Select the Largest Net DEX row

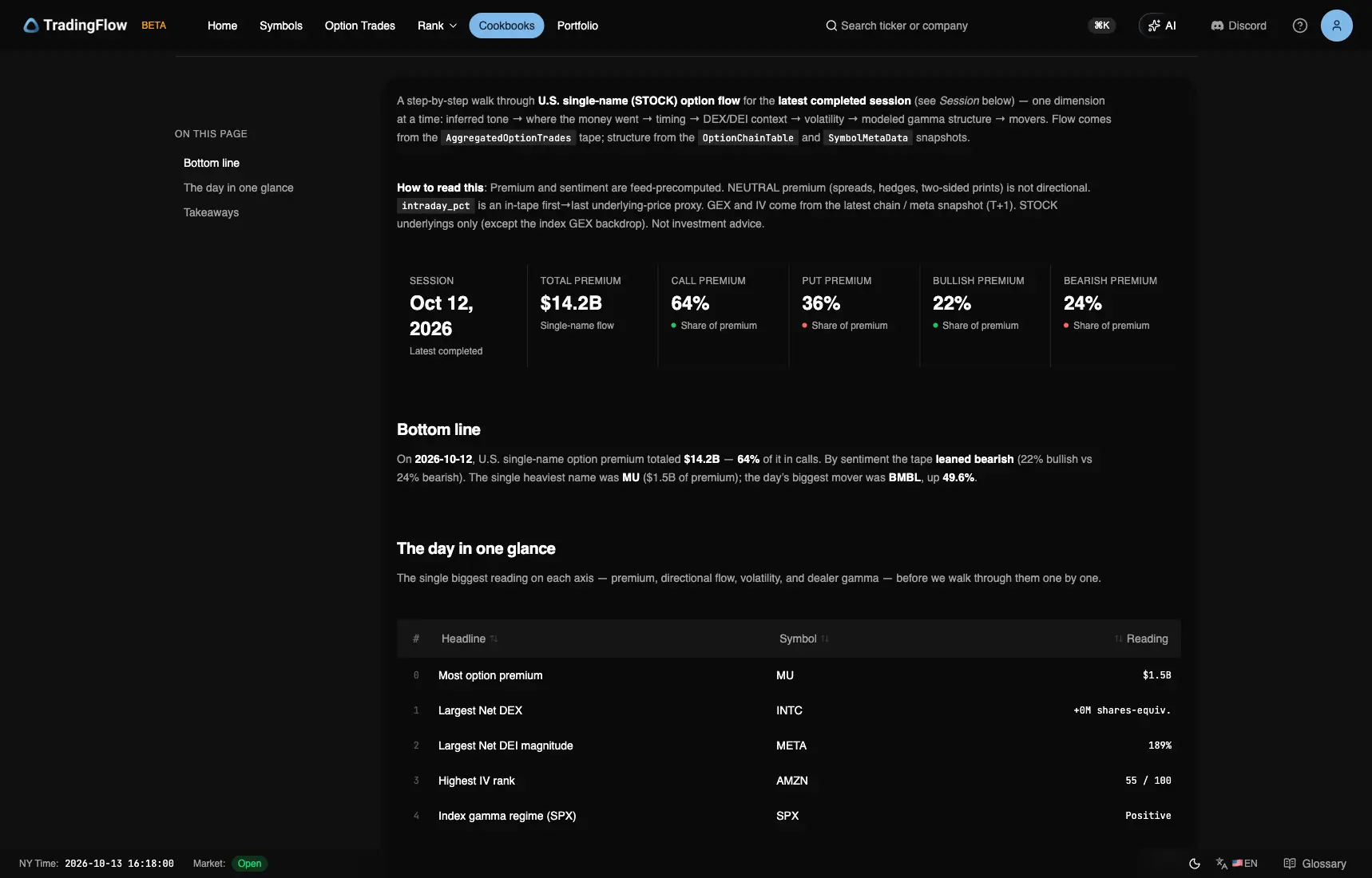(788, 710)
